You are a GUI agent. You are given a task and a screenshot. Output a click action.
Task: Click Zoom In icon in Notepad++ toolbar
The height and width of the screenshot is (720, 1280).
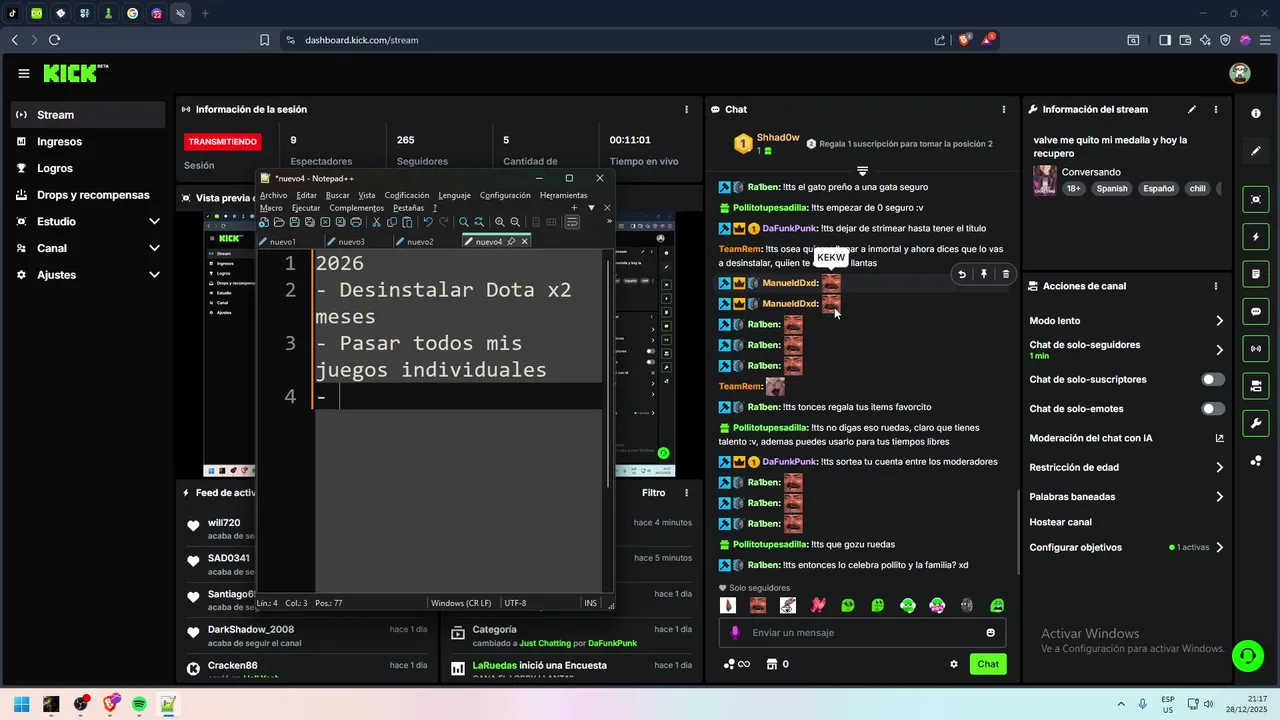[500, 222]
